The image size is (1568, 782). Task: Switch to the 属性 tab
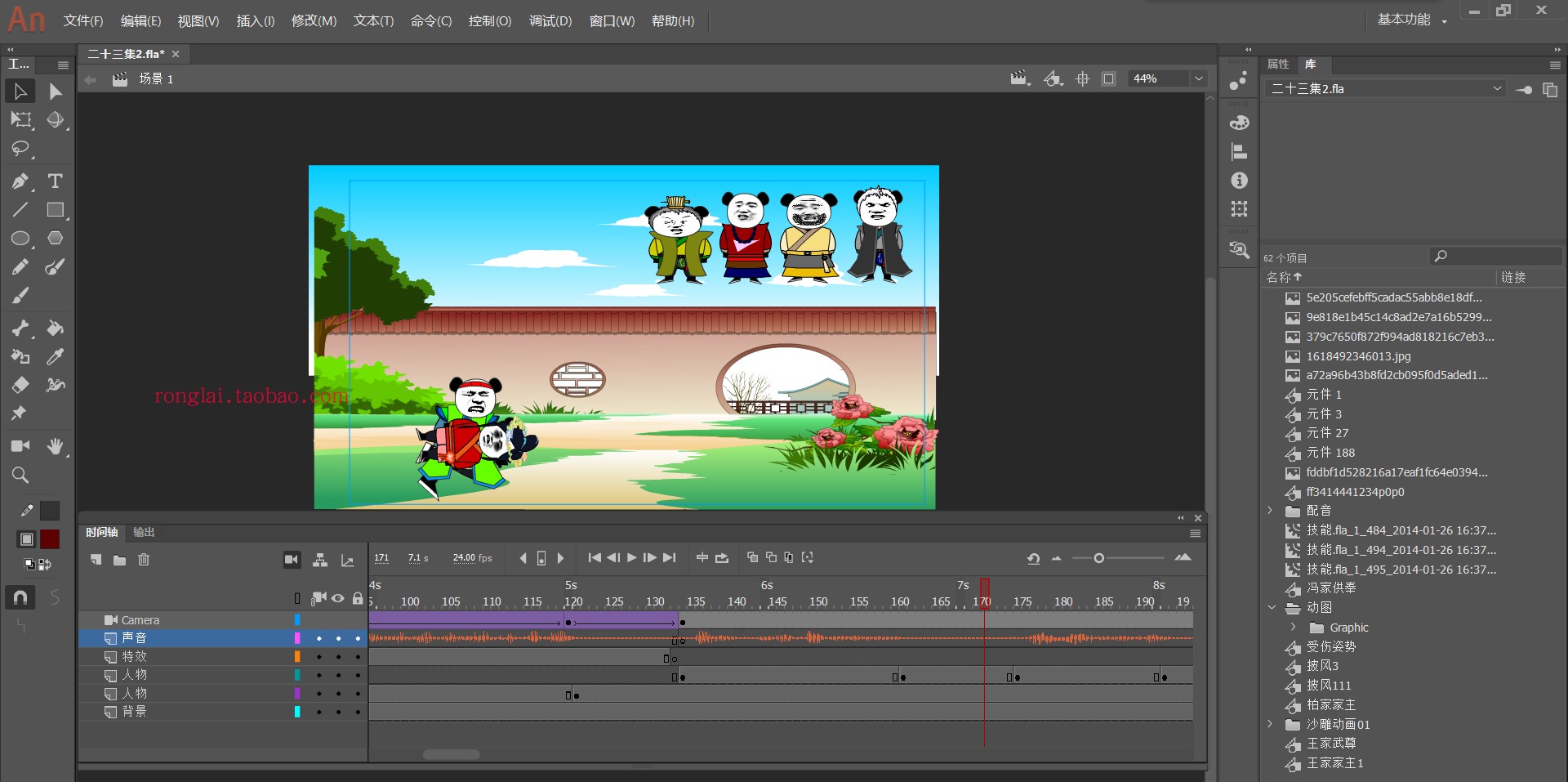(1278, 65)
